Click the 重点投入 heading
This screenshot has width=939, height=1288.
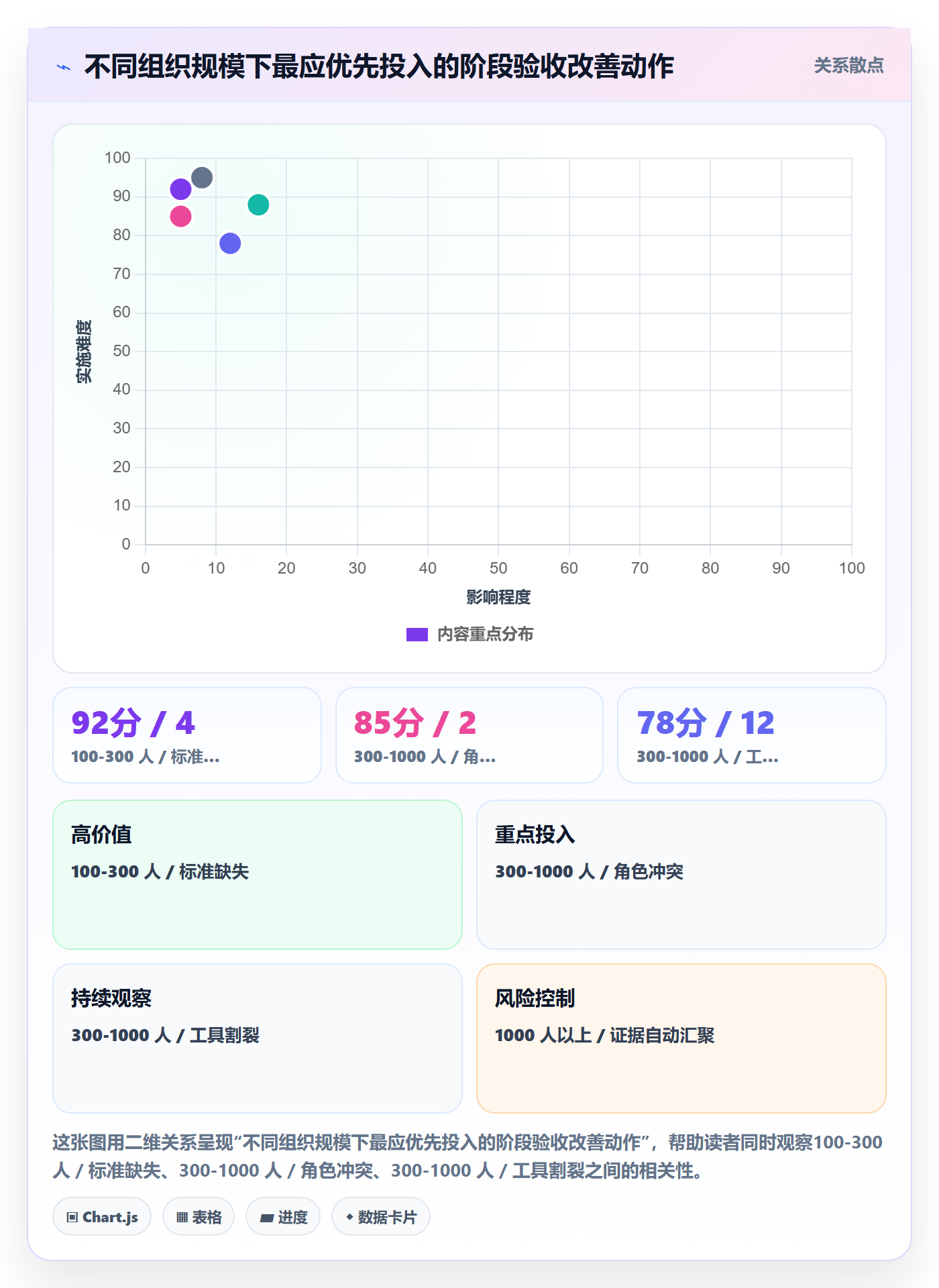[x=535, y=835]
